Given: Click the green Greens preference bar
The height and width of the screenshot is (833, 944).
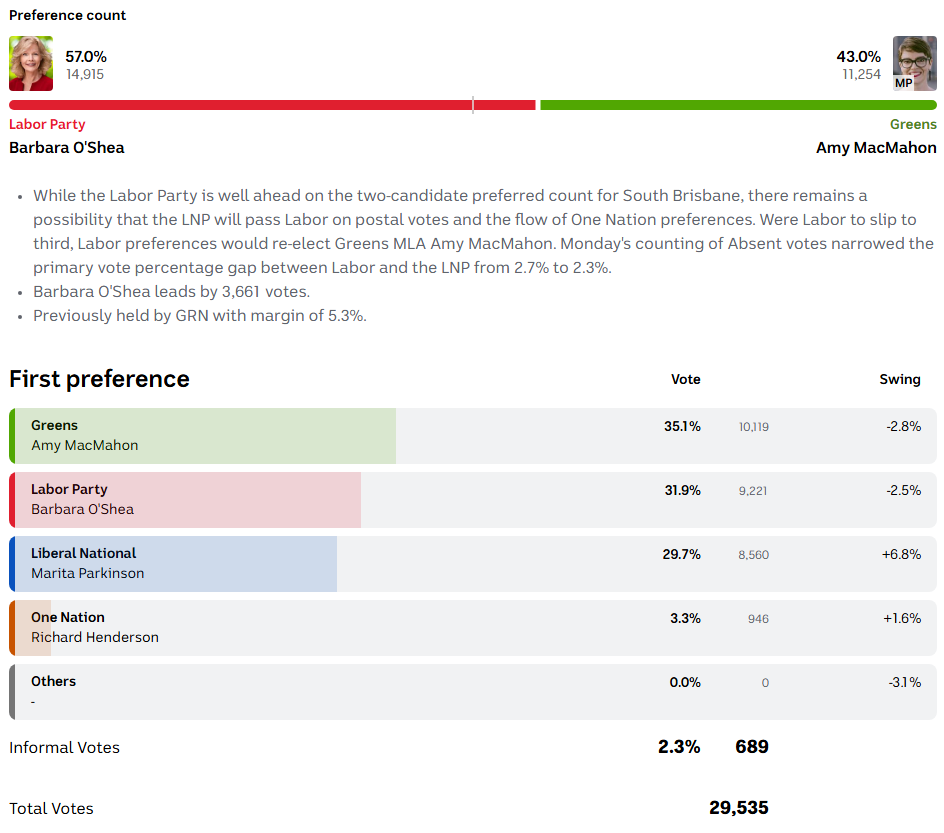Looking at the screenshot, I should coord(738,105).
